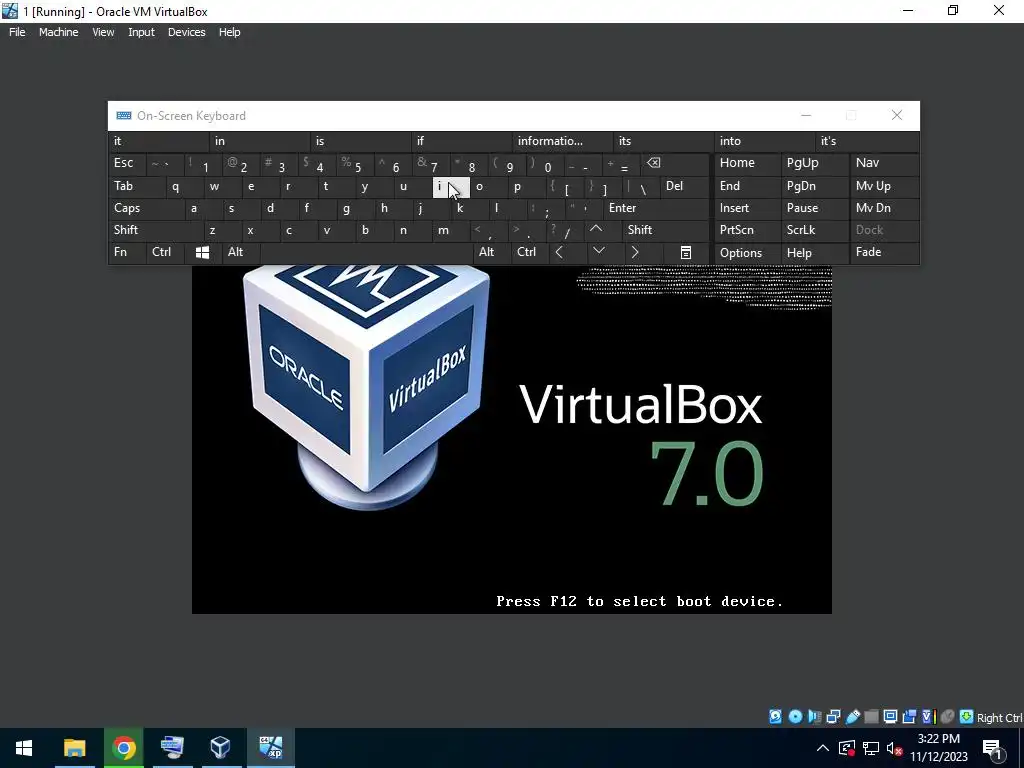Open the Input menu
Image resolution: width=1024 pixels, height=768 pixels.
point(141,32)
